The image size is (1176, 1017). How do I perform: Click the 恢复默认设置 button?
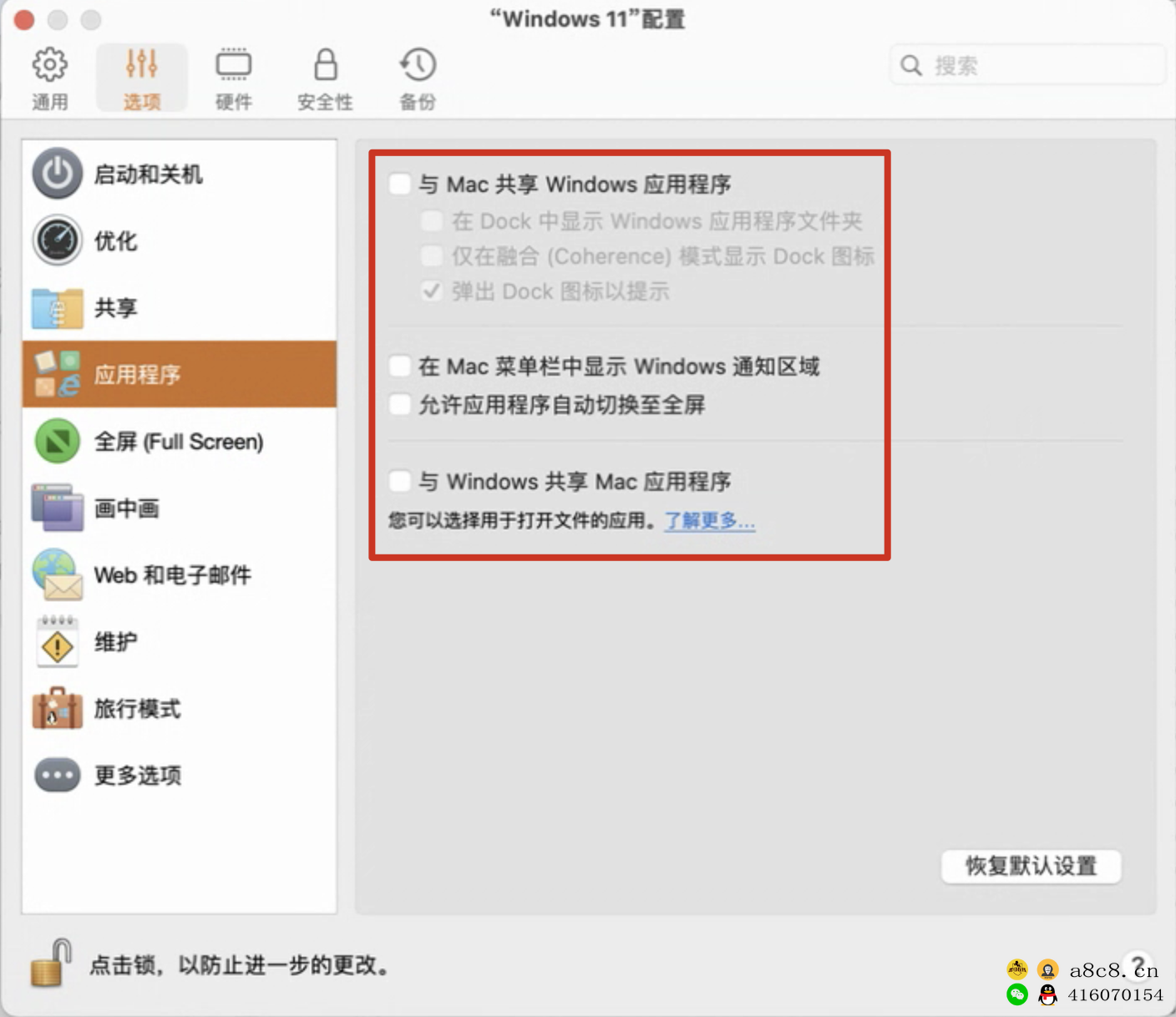1032,866
